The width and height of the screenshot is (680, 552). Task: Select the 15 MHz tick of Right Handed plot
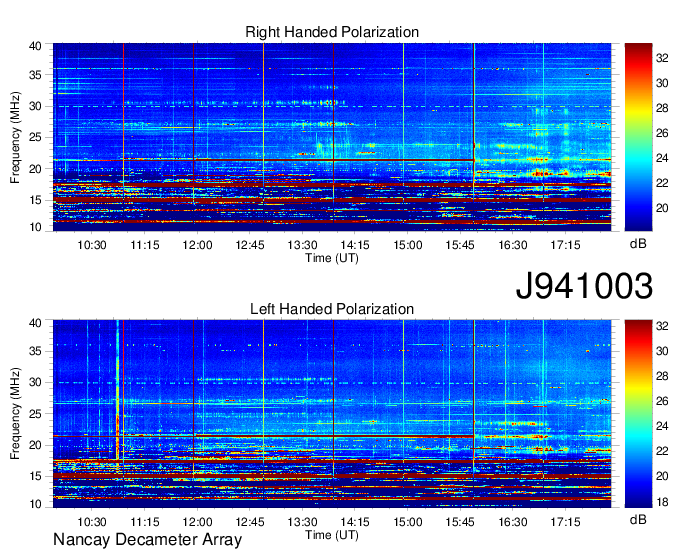[x=35, y=200]
